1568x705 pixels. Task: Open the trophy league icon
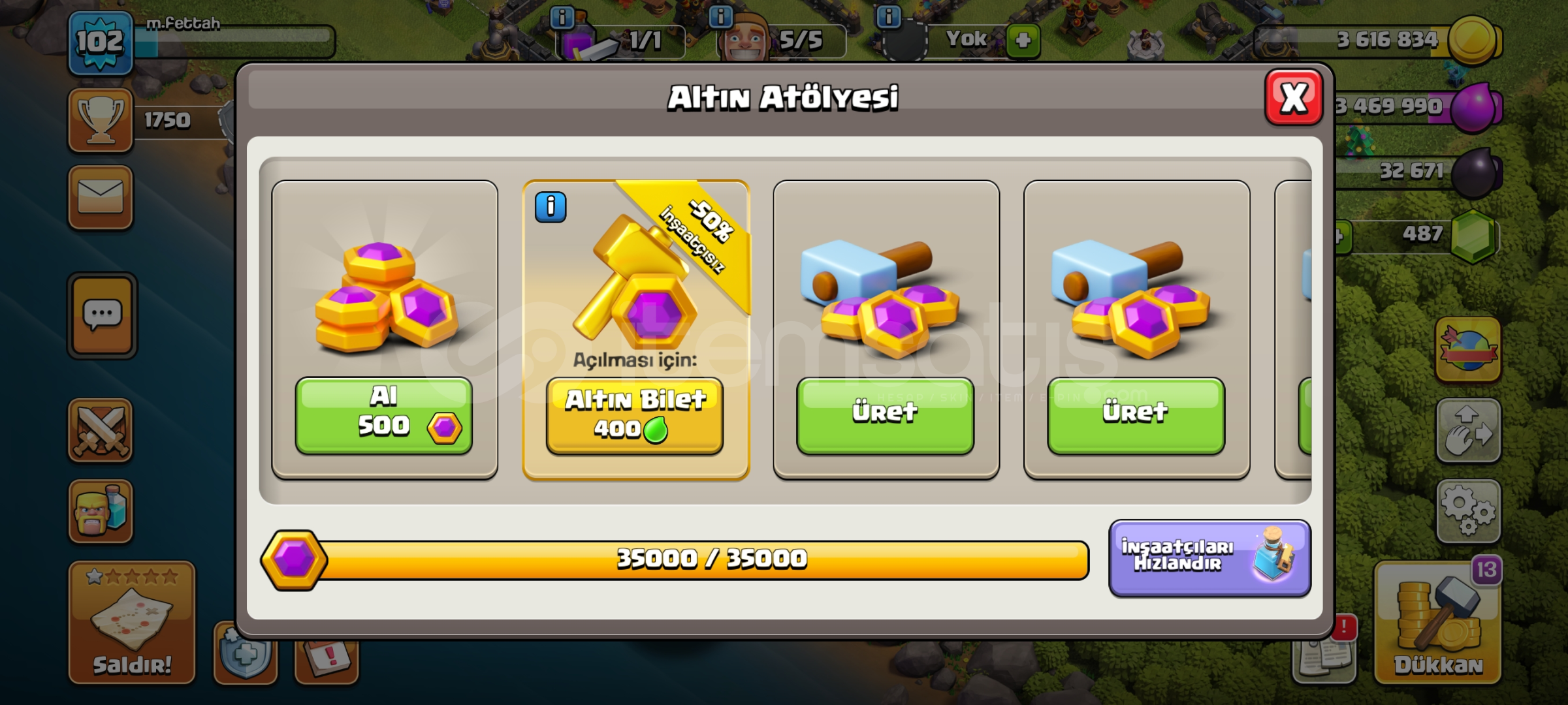(x=101, y=121)
